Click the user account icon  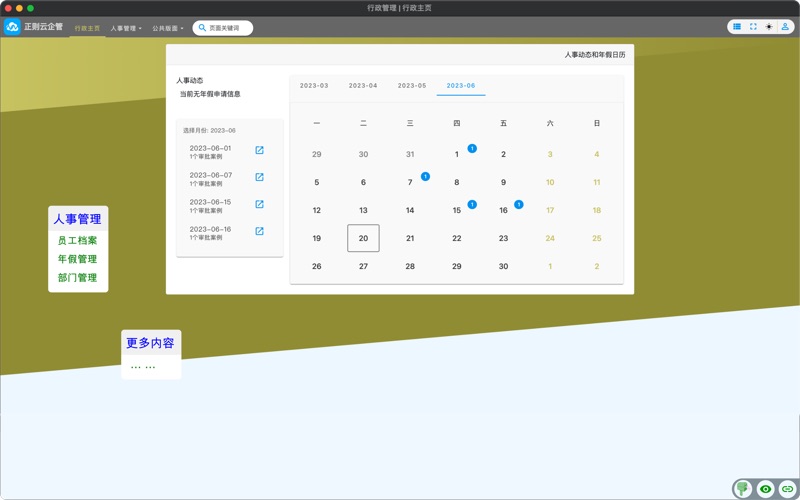785,27
